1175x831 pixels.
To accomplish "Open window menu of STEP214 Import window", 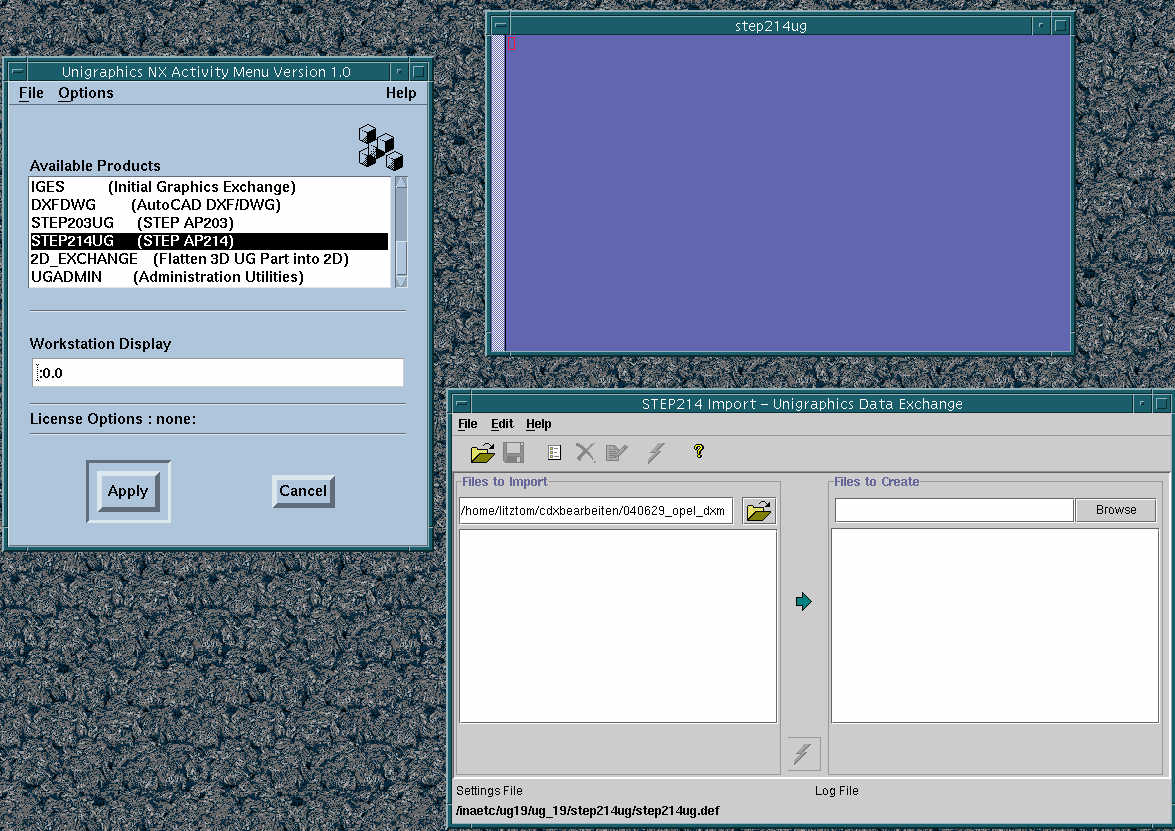I will pos(462,404).
